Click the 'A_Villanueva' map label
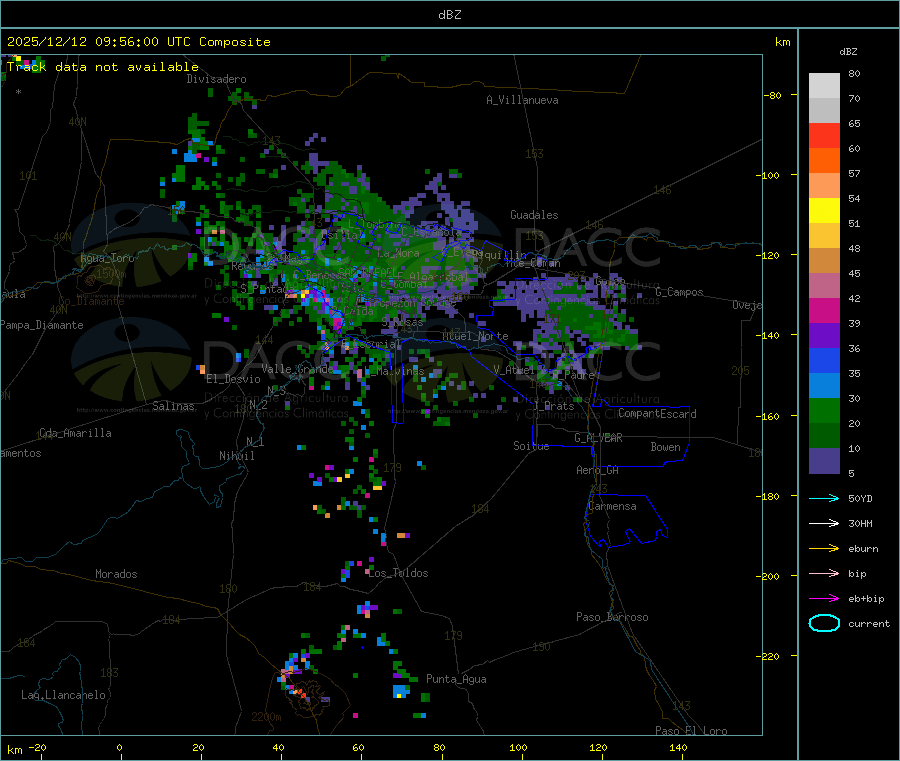The image size is (900, 761). tap(522, 100)
